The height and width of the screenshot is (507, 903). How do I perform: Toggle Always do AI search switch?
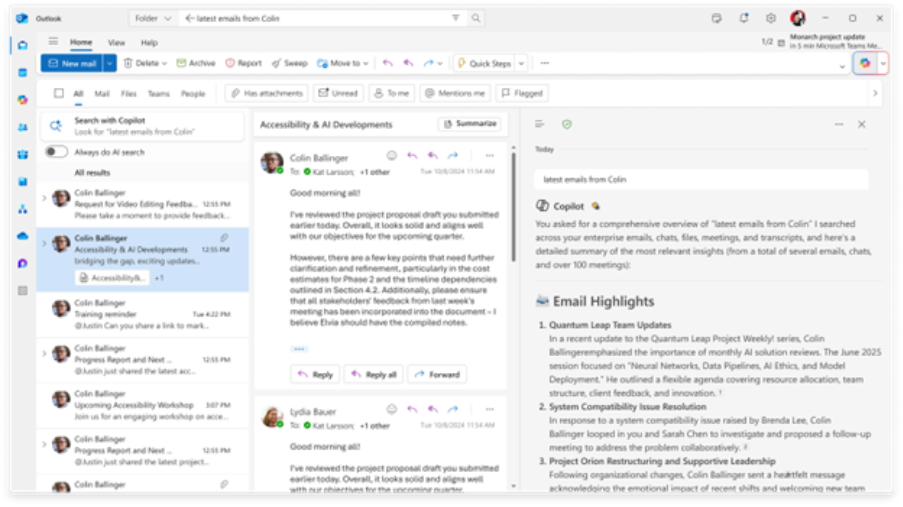[56, 152]
